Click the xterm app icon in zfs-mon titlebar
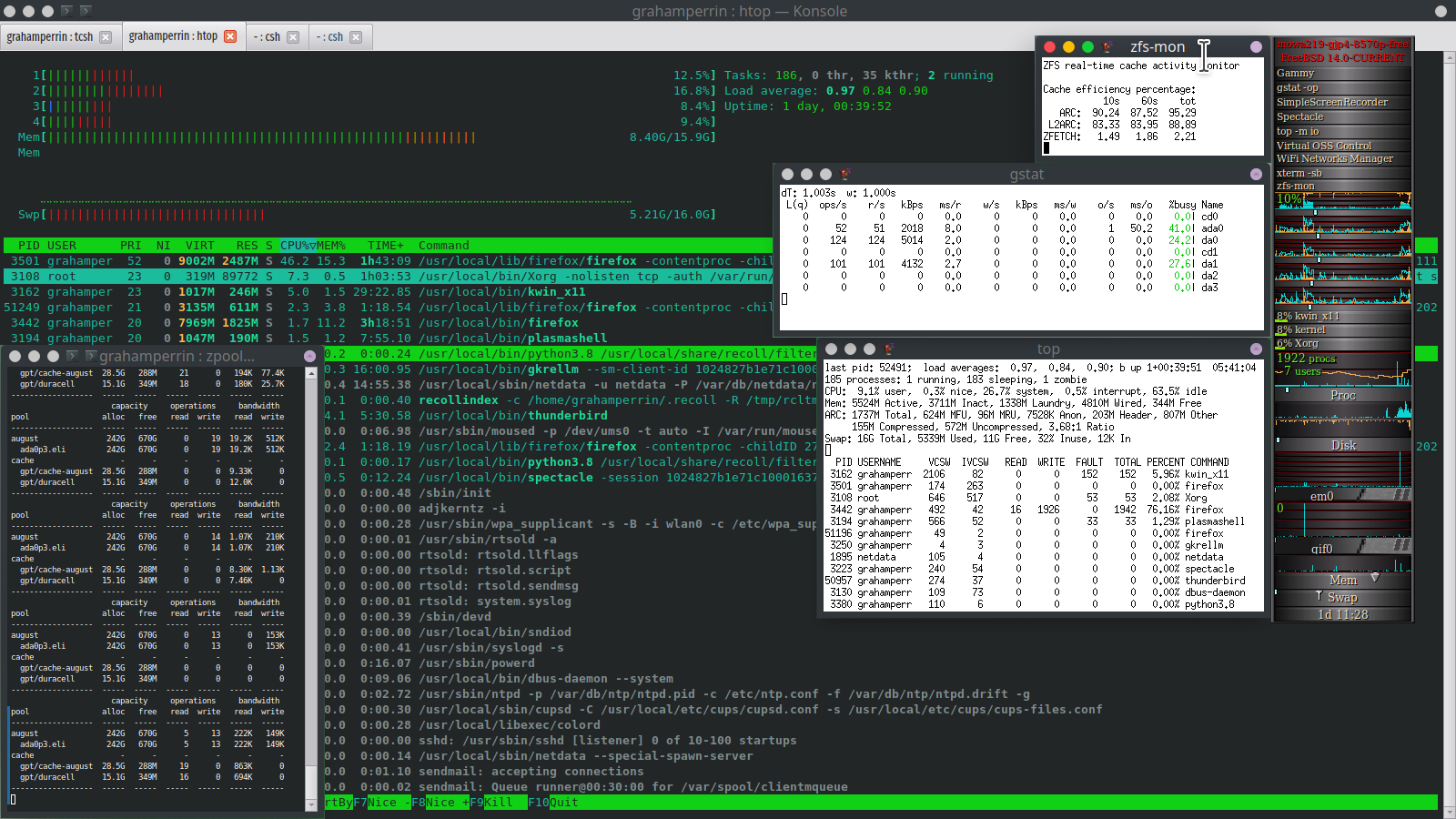Screen dimensions: 1456x819 tap(1107, 46)
